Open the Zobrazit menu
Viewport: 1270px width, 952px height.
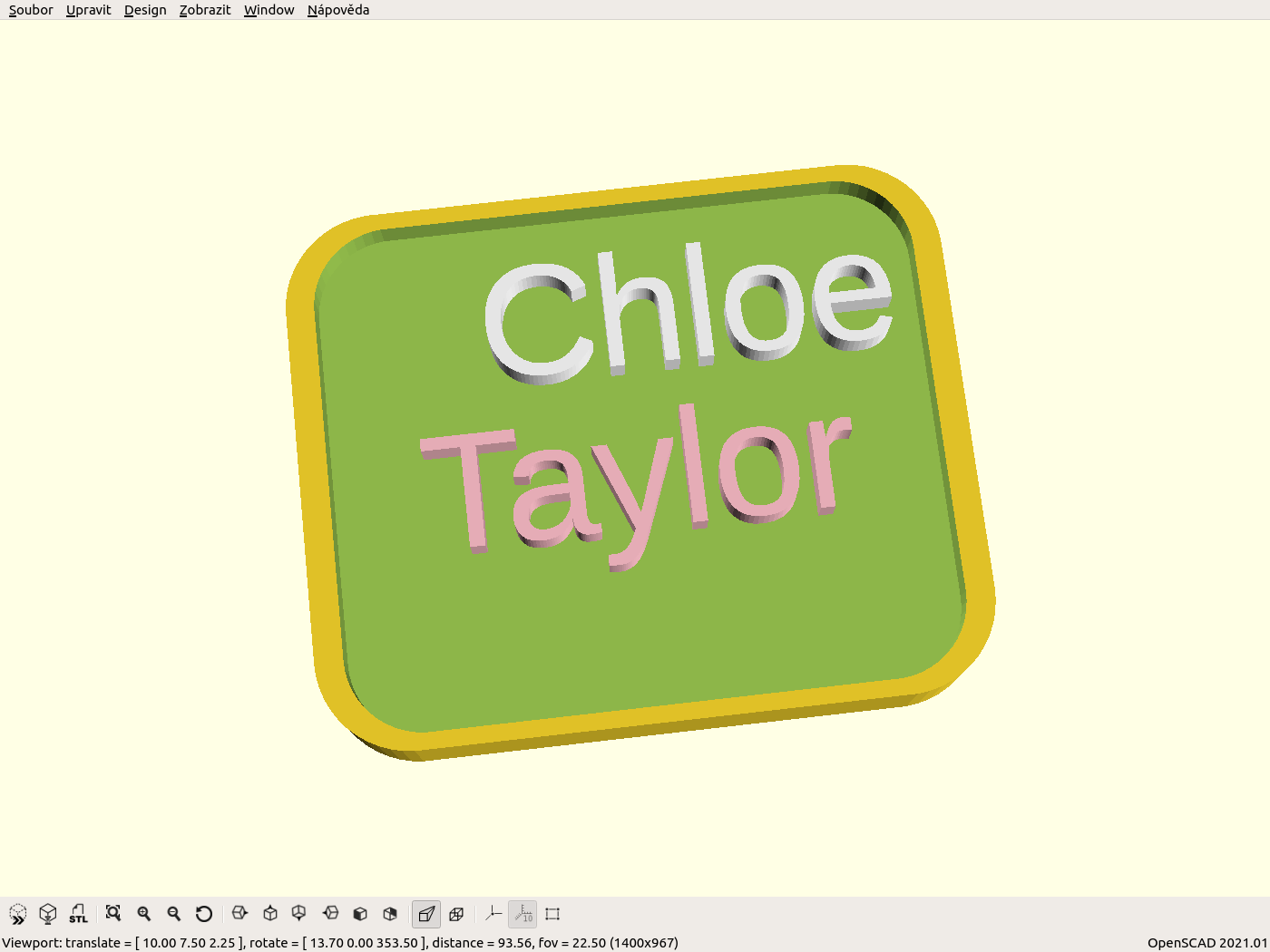click(x=204, y=10)
